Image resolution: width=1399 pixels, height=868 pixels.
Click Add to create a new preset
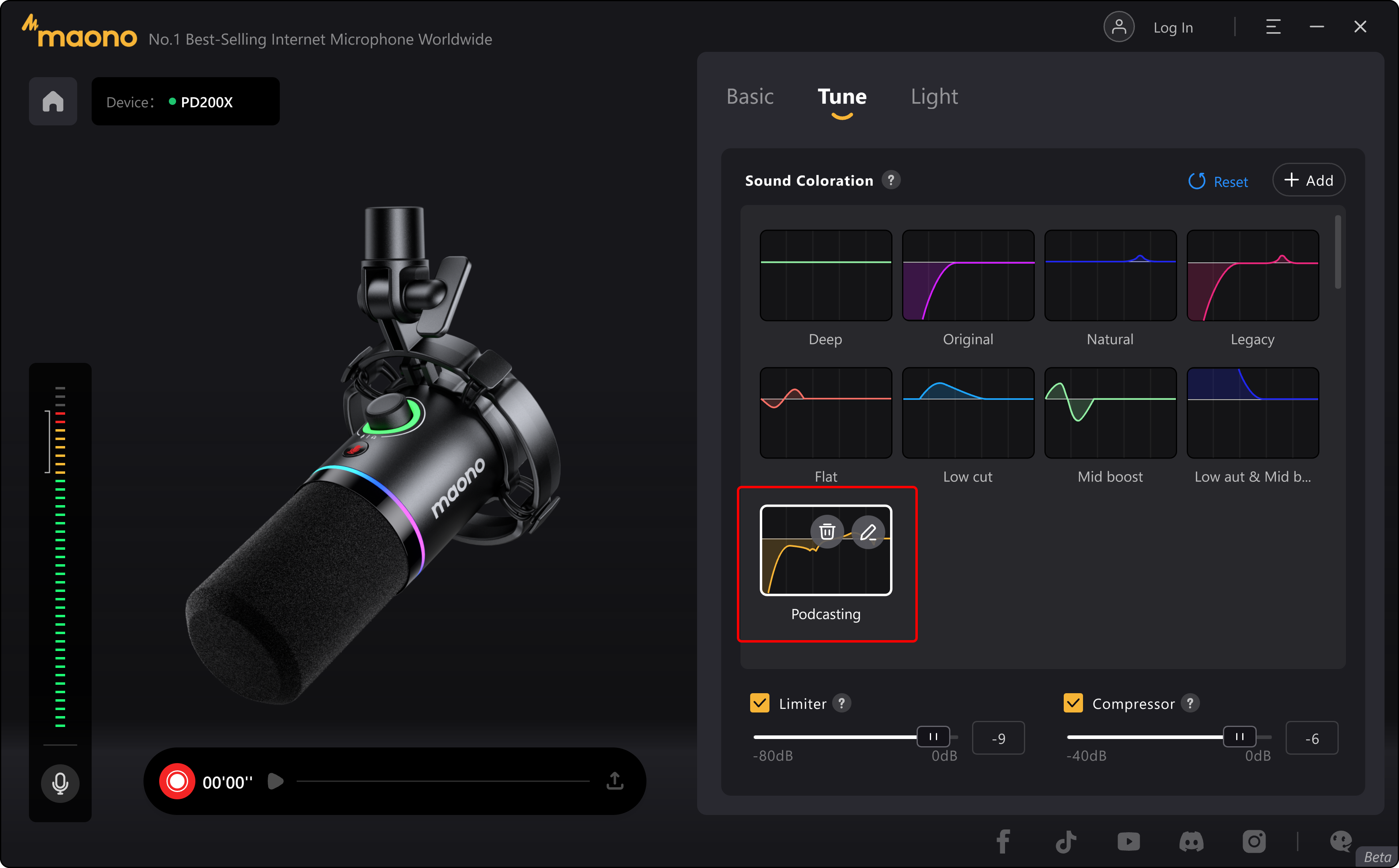1309,180
